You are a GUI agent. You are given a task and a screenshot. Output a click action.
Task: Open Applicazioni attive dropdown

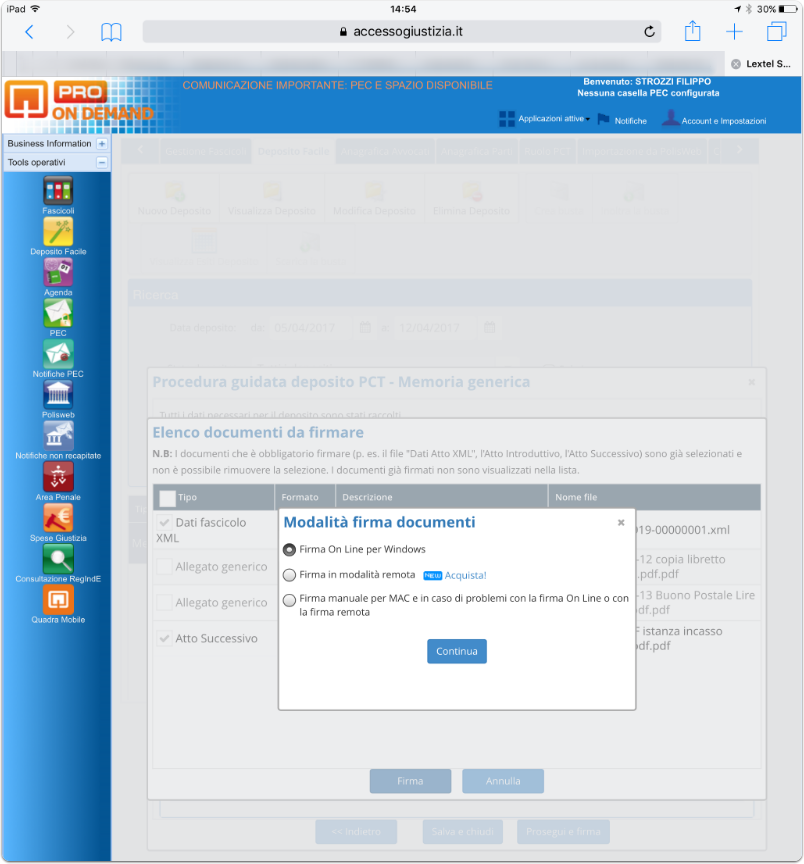(544, 118)
